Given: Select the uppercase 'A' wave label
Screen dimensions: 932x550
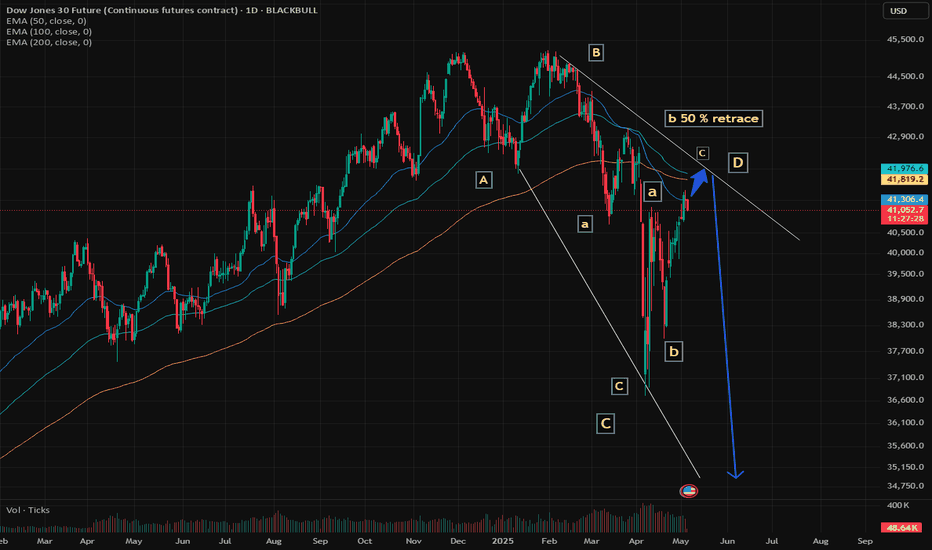Looking at the screenshot, I should click(x=483, y=180).
